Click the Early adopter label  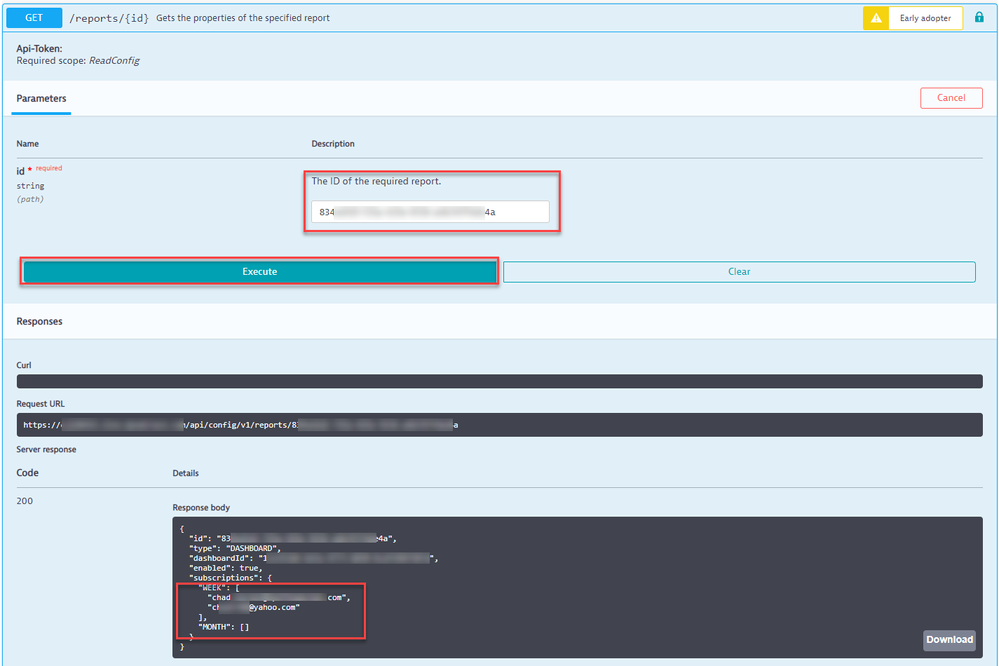[925, 18]
